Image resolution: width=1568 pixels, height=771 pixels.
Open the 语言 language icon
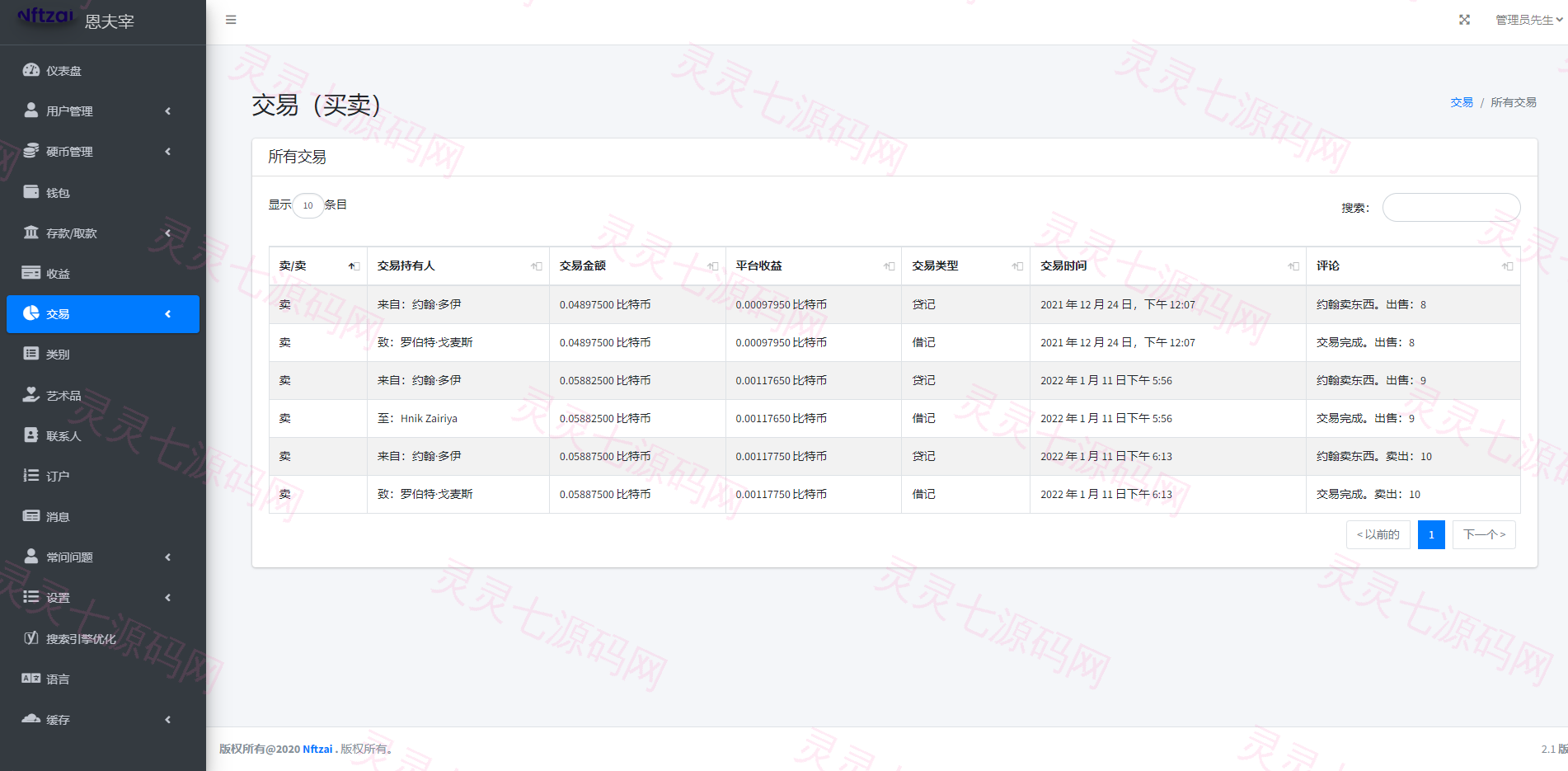[x=31, y=679]
